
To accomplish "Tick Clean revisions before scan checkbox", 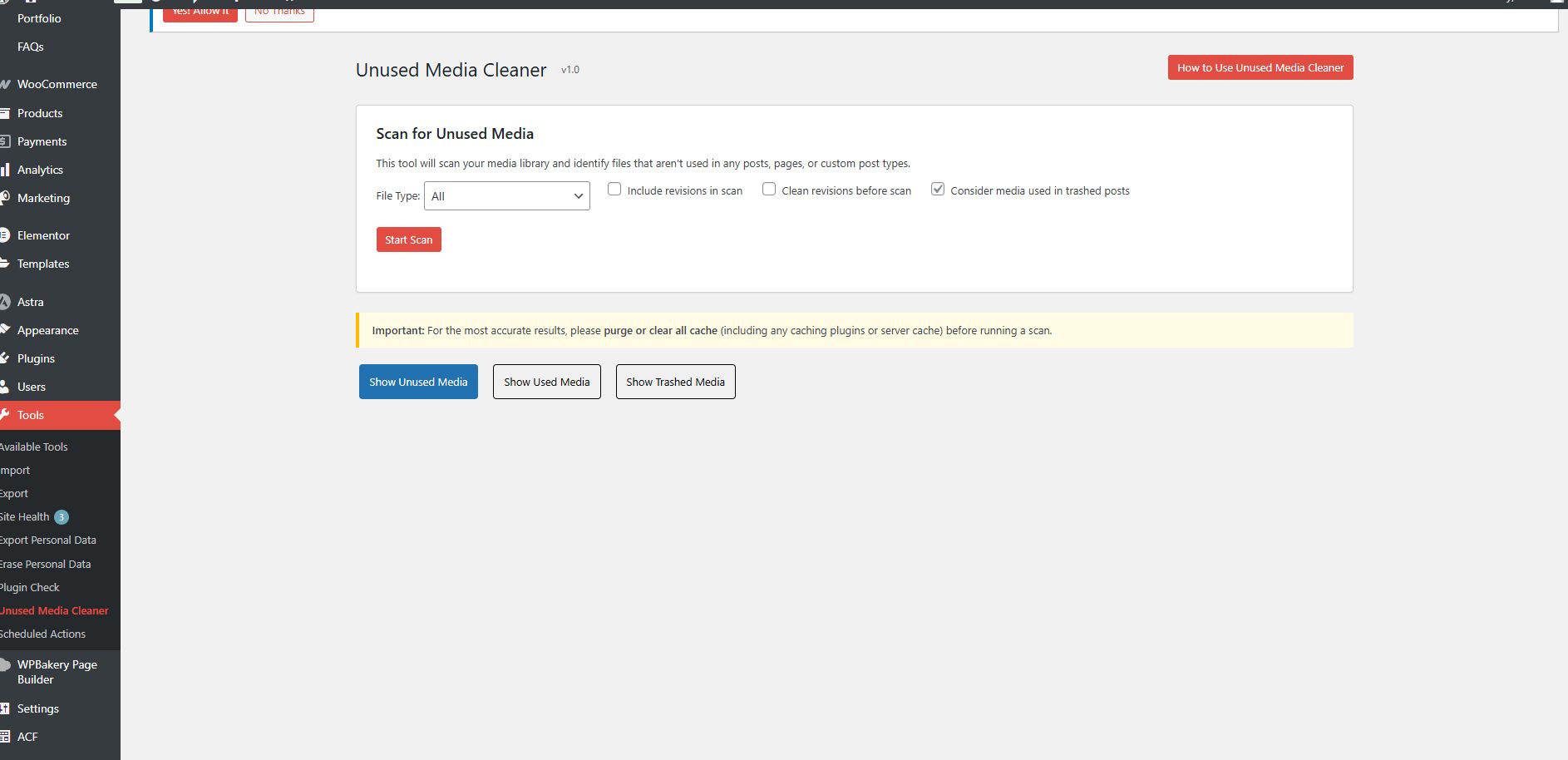I will pyautogui.click(x=769, y=190).
